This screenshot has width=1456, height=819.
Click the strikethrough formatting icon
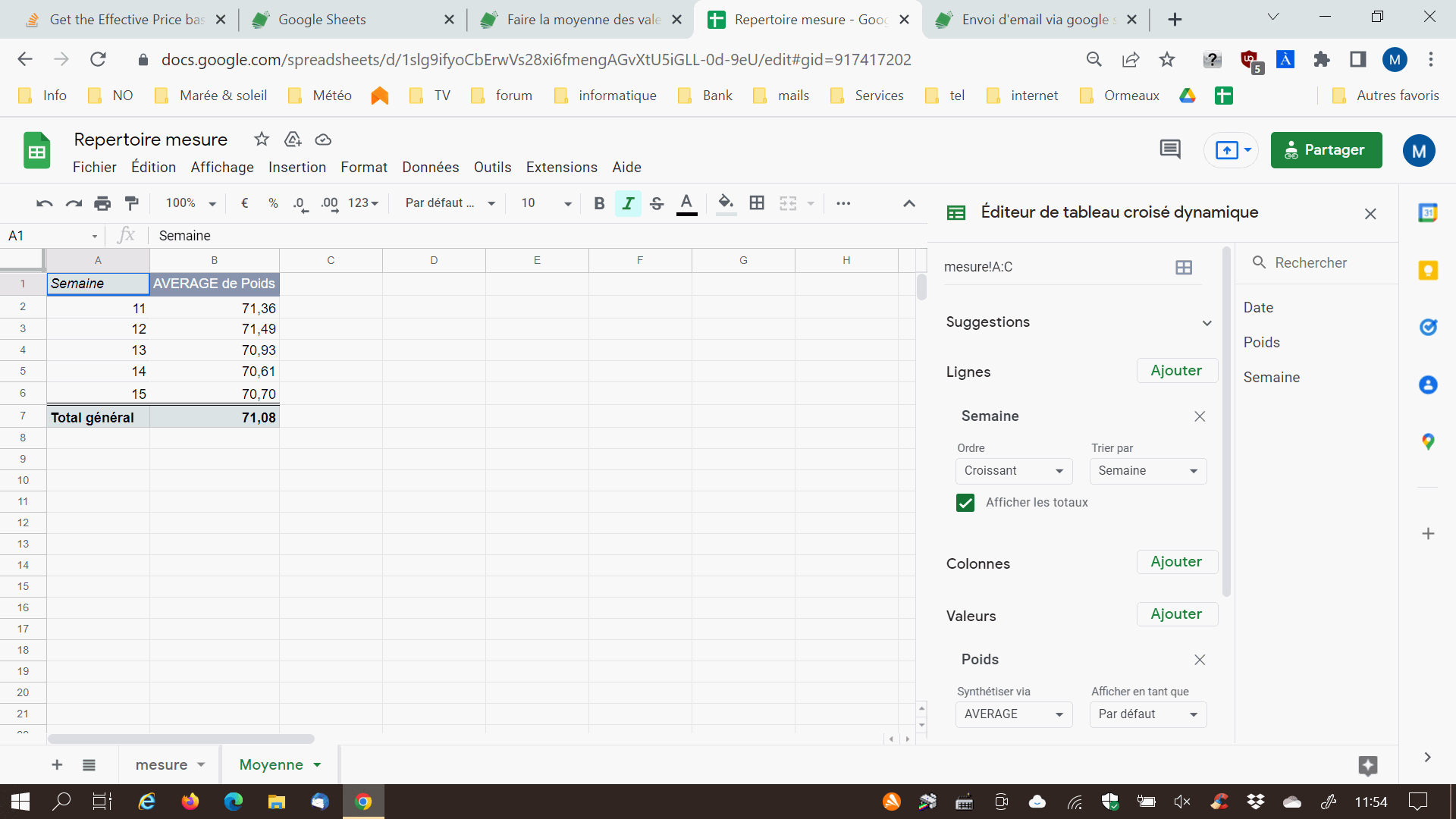coord(657,203)
